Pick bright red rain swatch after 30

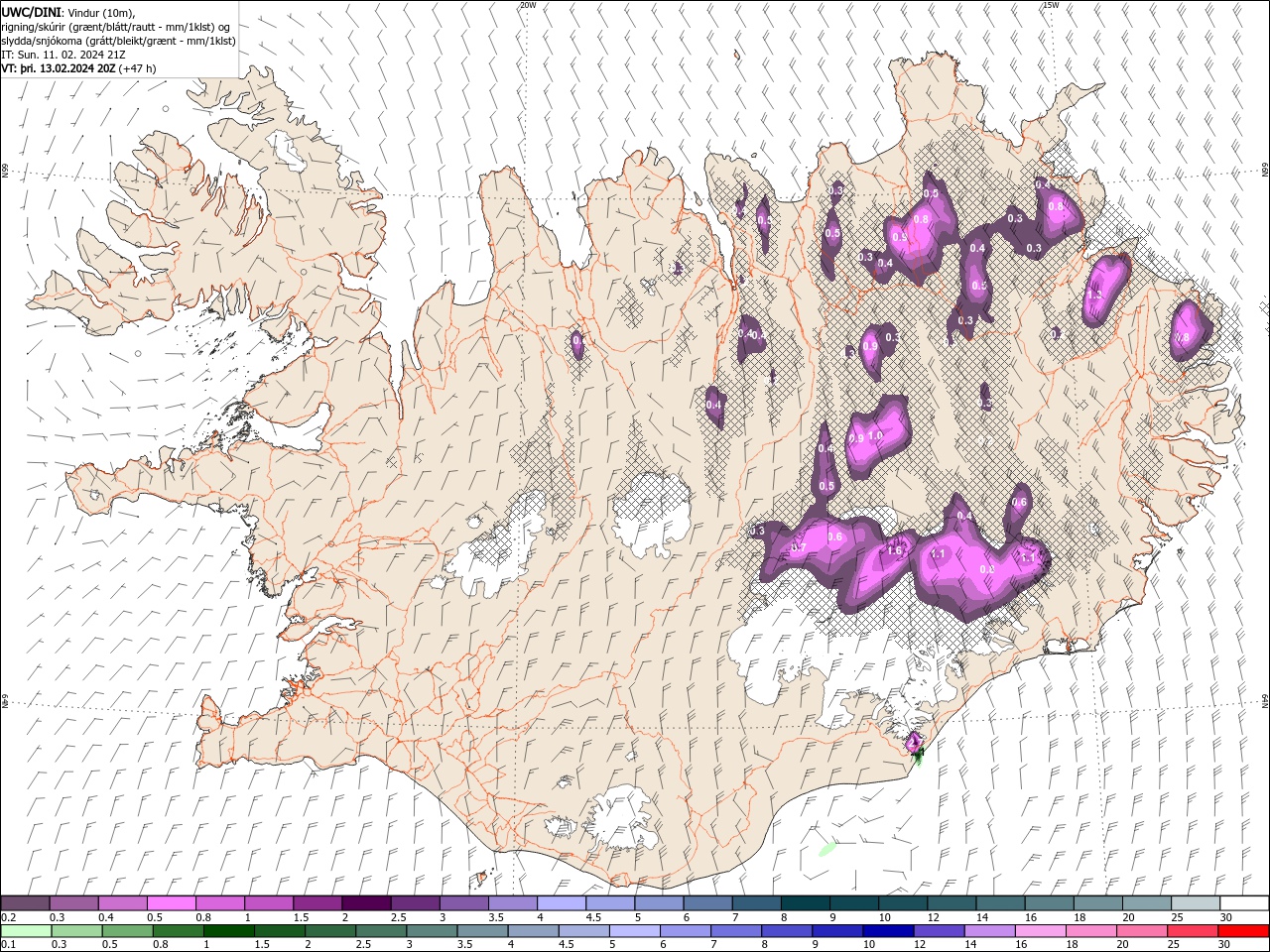coord(1242,931)
